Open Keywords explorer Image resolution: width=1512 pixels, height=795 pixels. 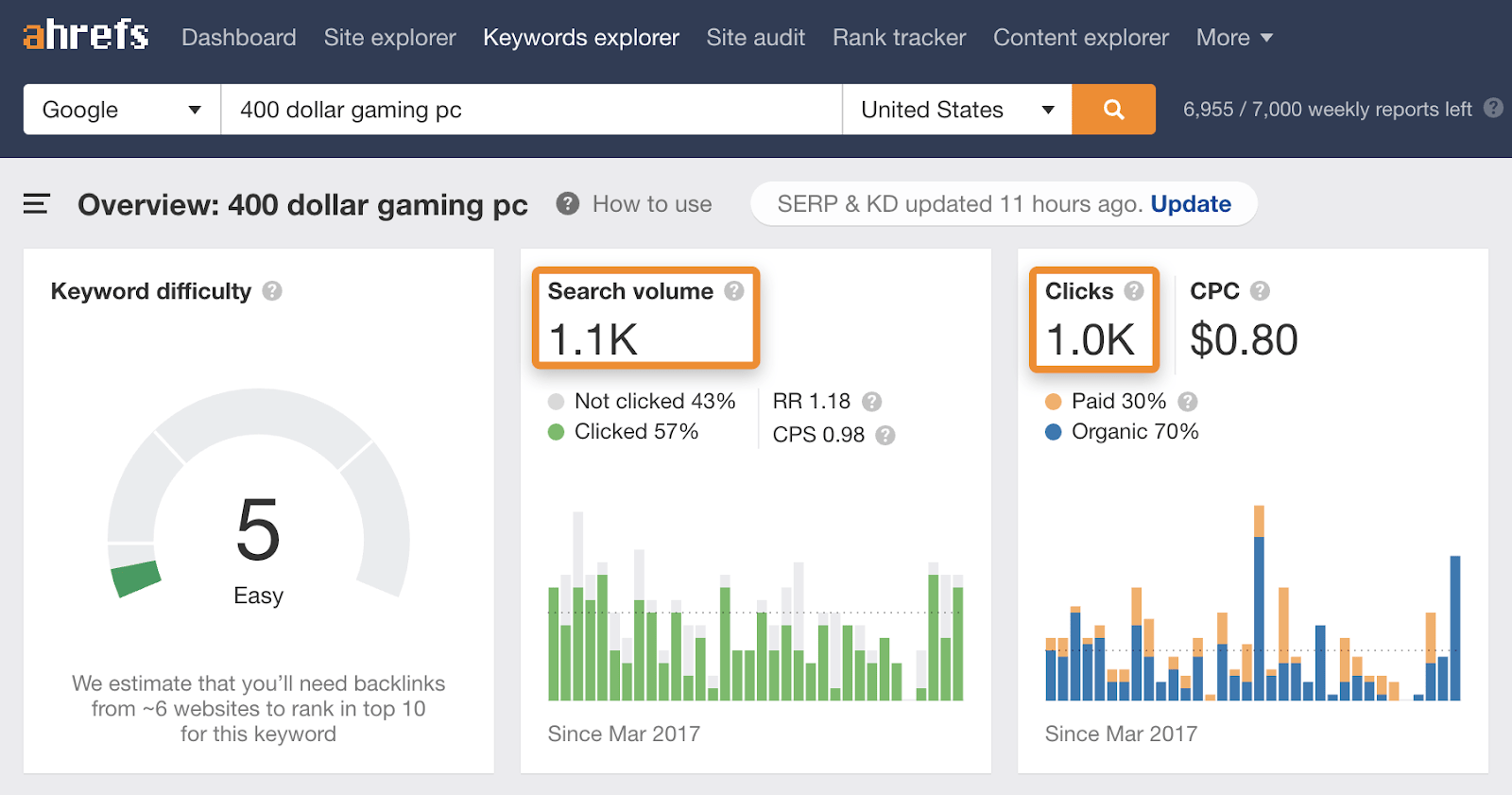(581, 38)
